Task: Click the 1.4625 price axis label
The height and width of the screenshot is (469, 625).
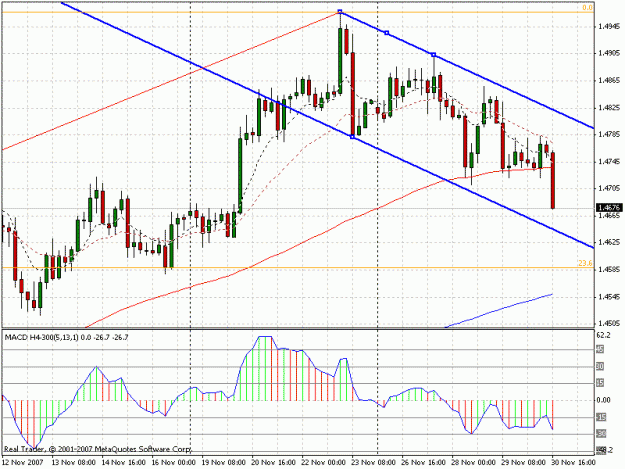Action: point(609,242)
